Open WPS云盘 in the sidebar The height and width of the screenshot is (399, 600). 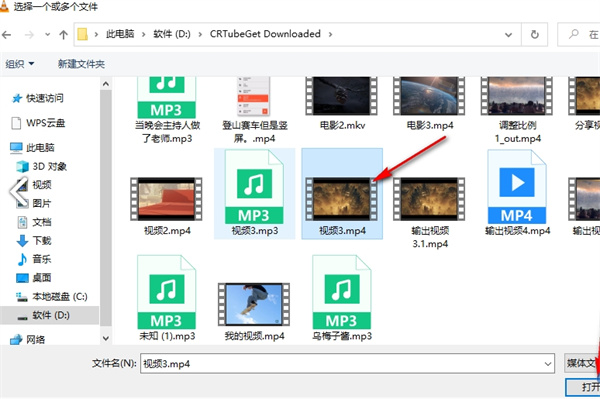(x=38, y=123)
